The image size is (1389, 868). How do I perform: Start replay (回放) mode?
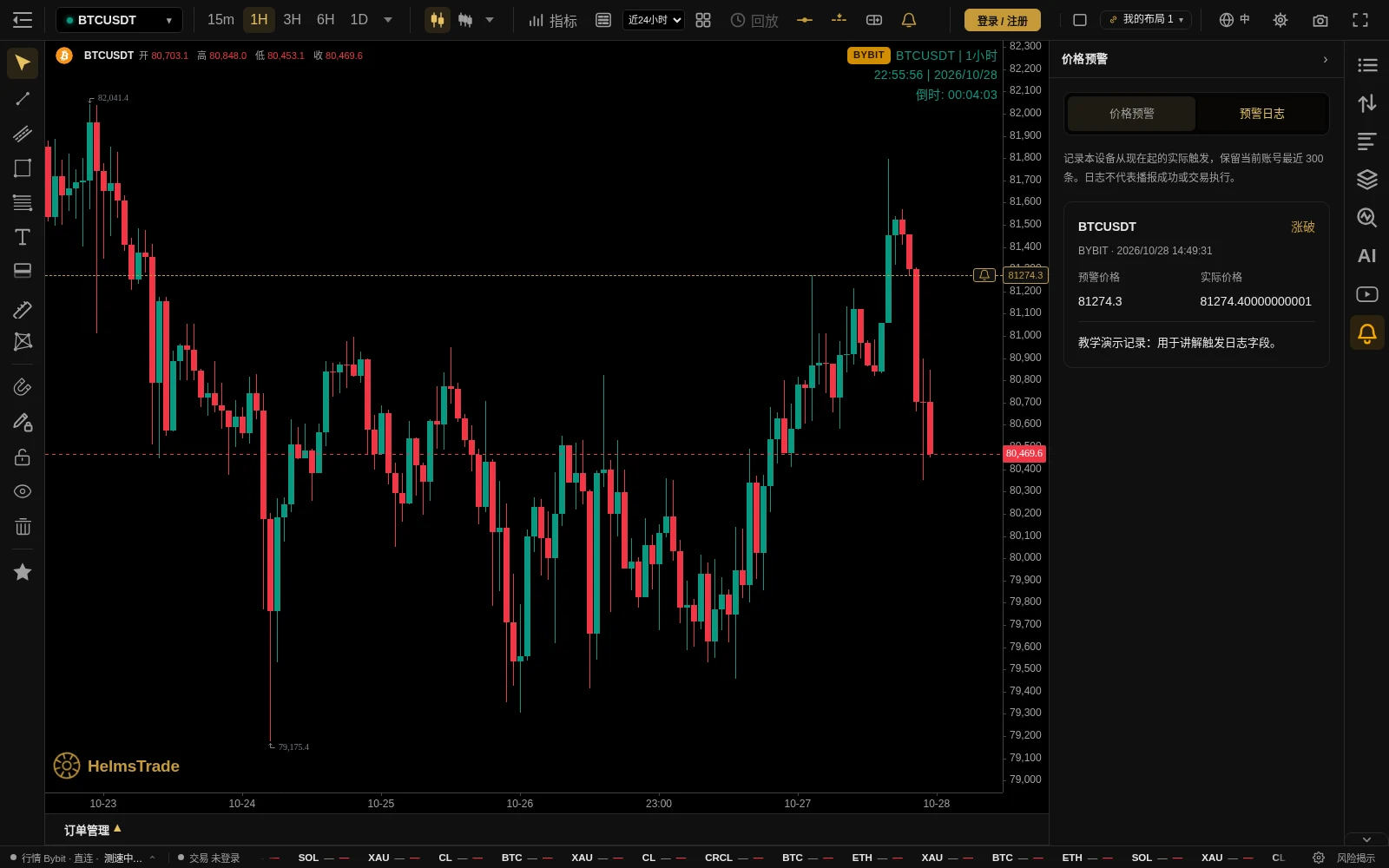pos(754,20)
